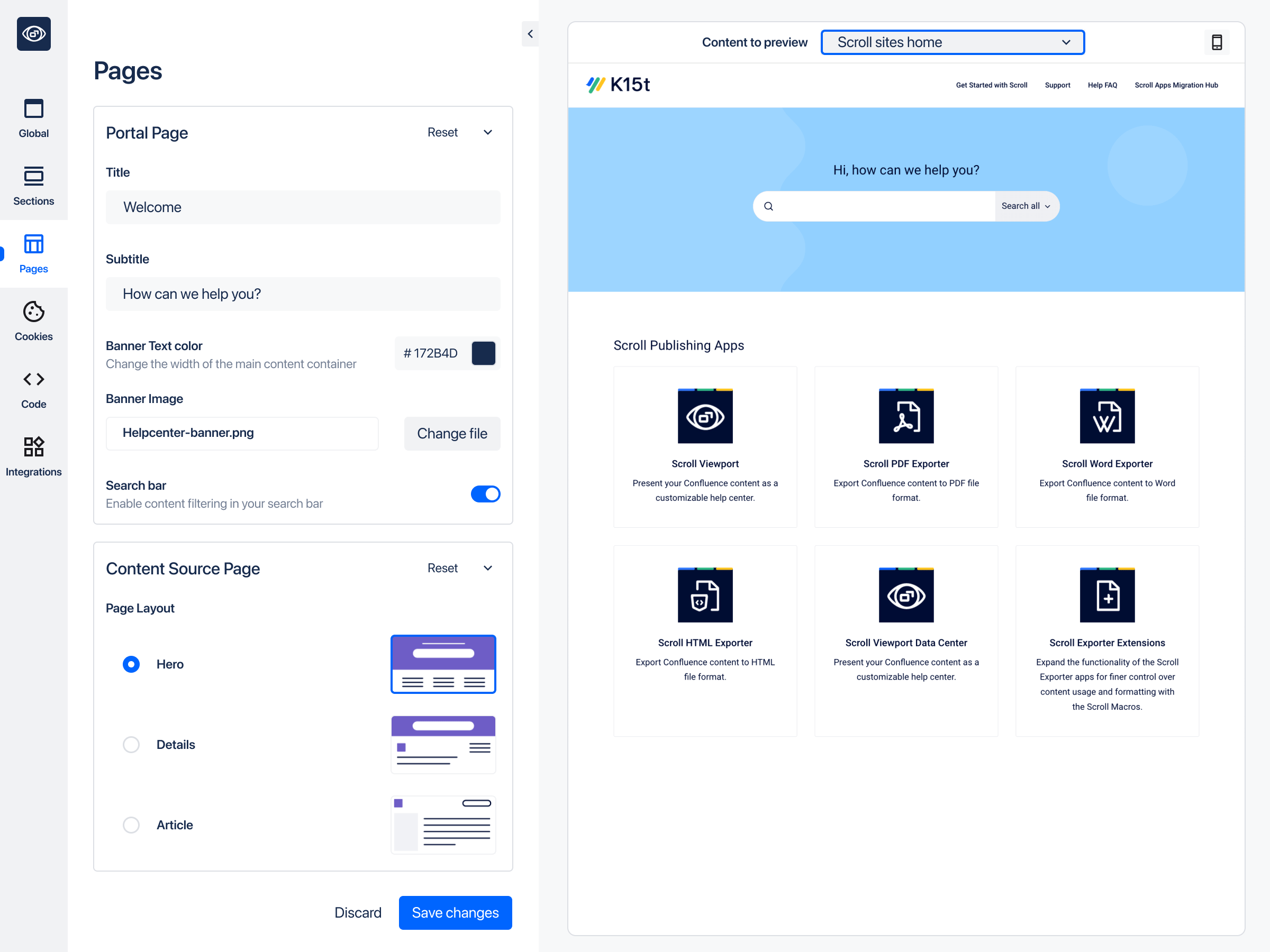1270x952 pixels.
Task: Choose the Article layout thumbnail
Action: (443, 825)
